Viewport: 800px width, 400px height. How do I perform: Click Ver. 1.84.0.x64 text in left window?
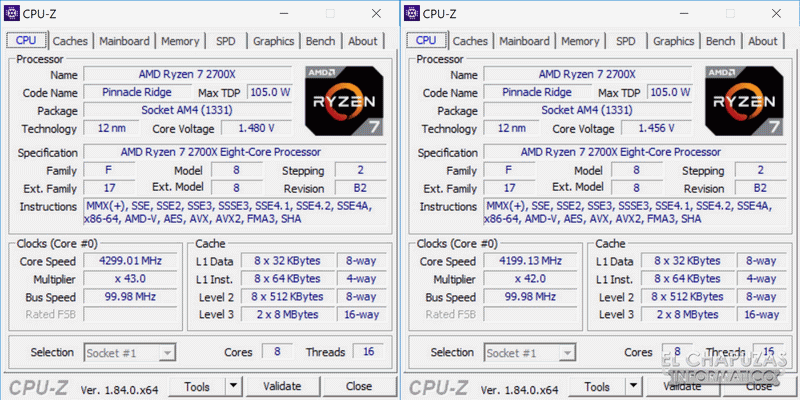coord(120,390)
